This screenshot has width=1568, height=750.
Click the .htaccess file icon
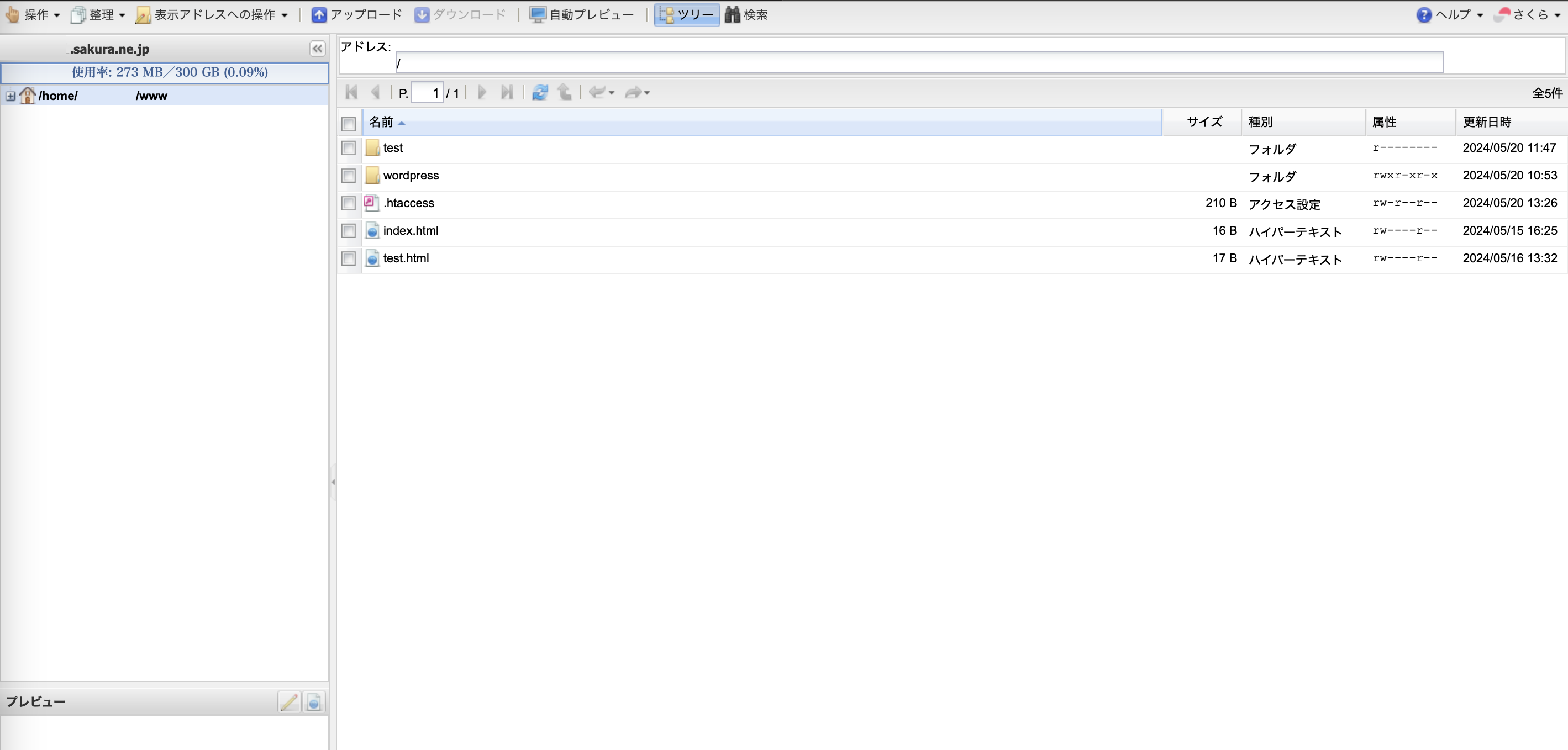tap(371, 203)
